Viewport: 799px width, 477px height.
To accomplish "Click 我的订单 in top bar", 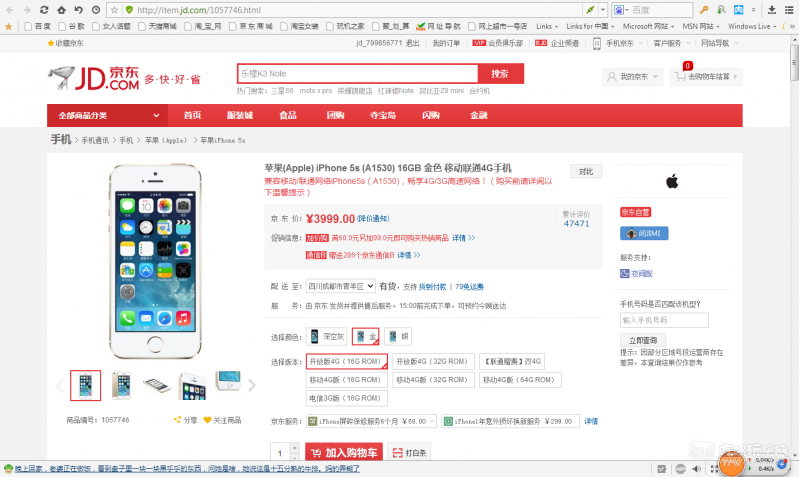I will pos(446,43).
